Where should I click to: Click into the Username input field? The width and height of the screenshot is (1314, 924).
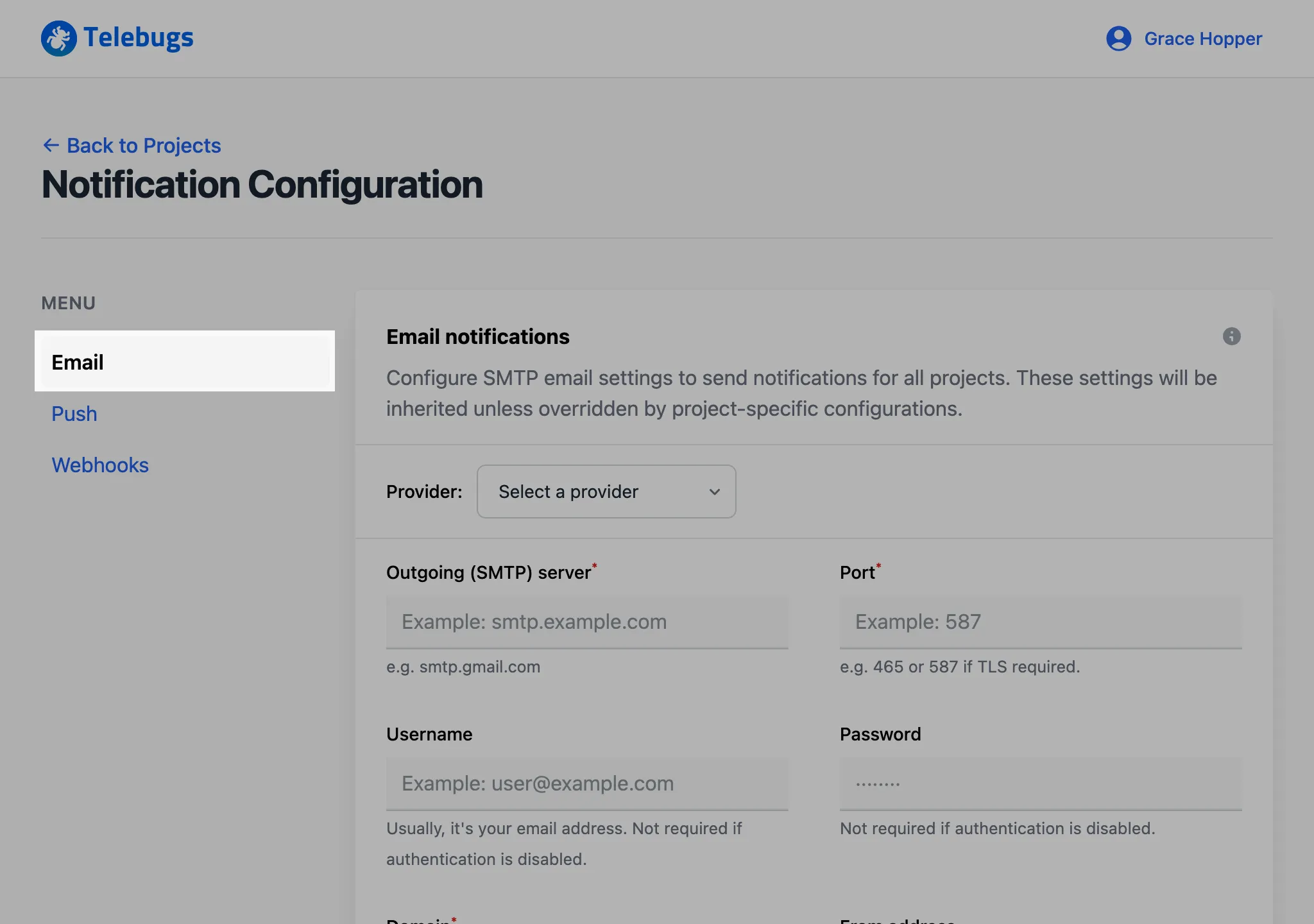587,783
